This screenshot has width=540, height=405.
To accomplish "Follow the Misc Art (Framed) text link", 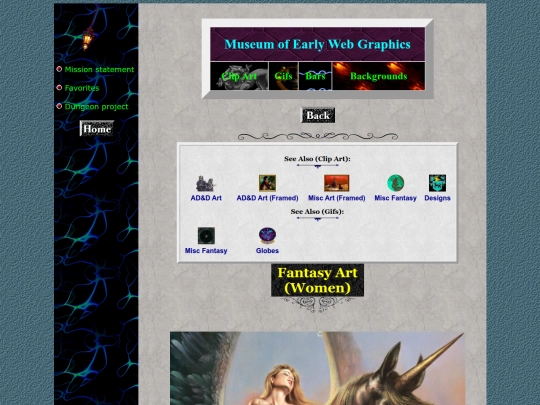I will 336,198.
